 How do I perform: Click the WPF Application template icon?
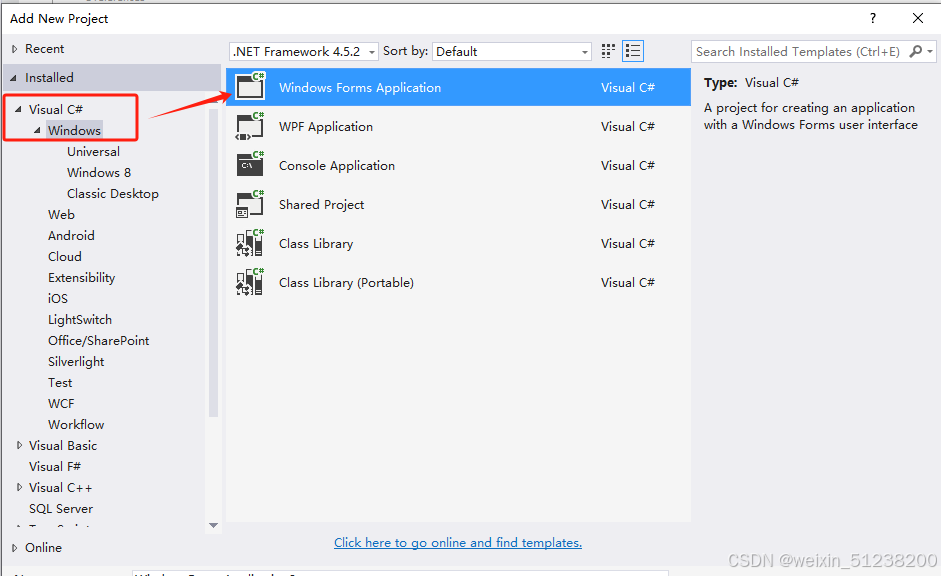coord(250,126)
